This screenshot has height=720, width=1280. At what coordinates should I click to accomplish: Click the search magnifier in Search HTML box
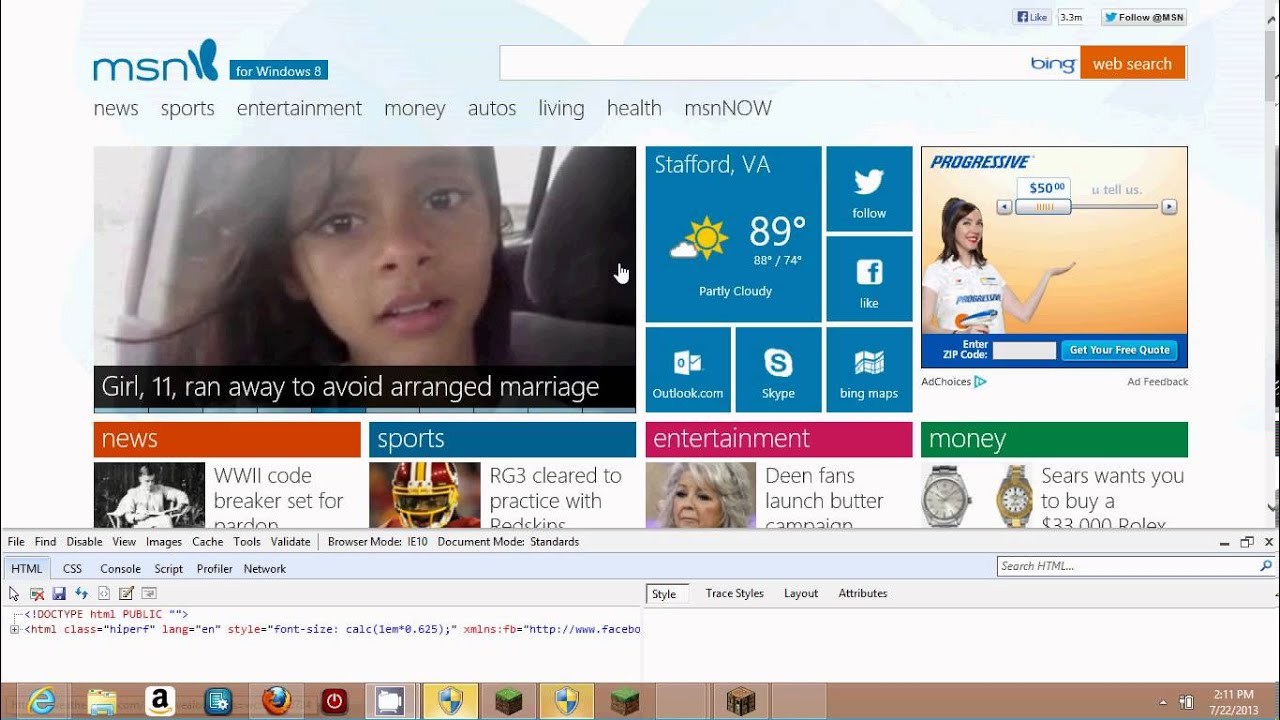pyautogui.click(x=1266, y=566)
